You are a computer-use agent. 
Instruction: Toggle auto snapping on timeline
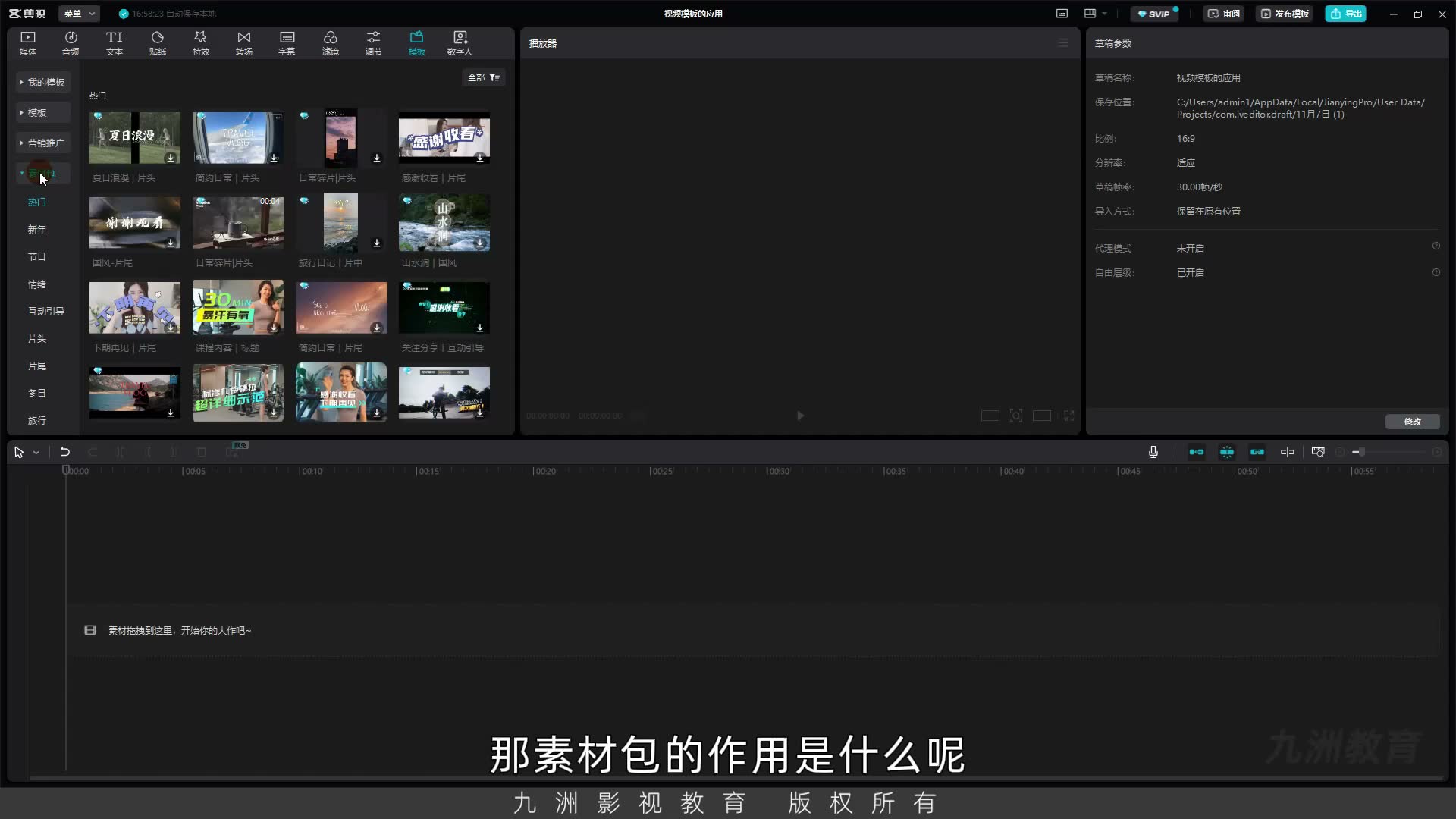click(x=1227, y=452)
